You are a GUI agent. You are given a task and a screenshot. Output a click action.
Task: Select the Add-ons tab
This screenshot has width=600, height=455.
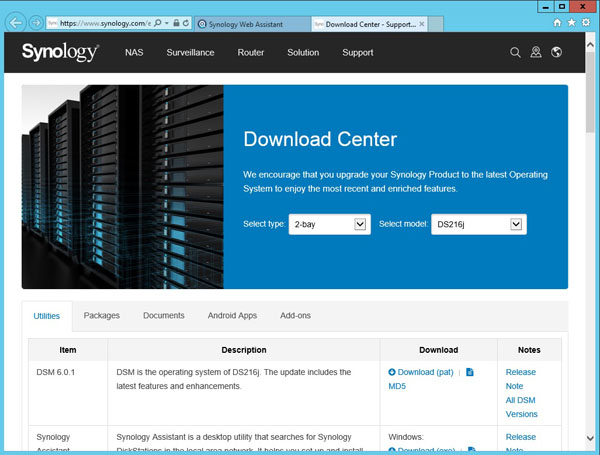point(295,316)
